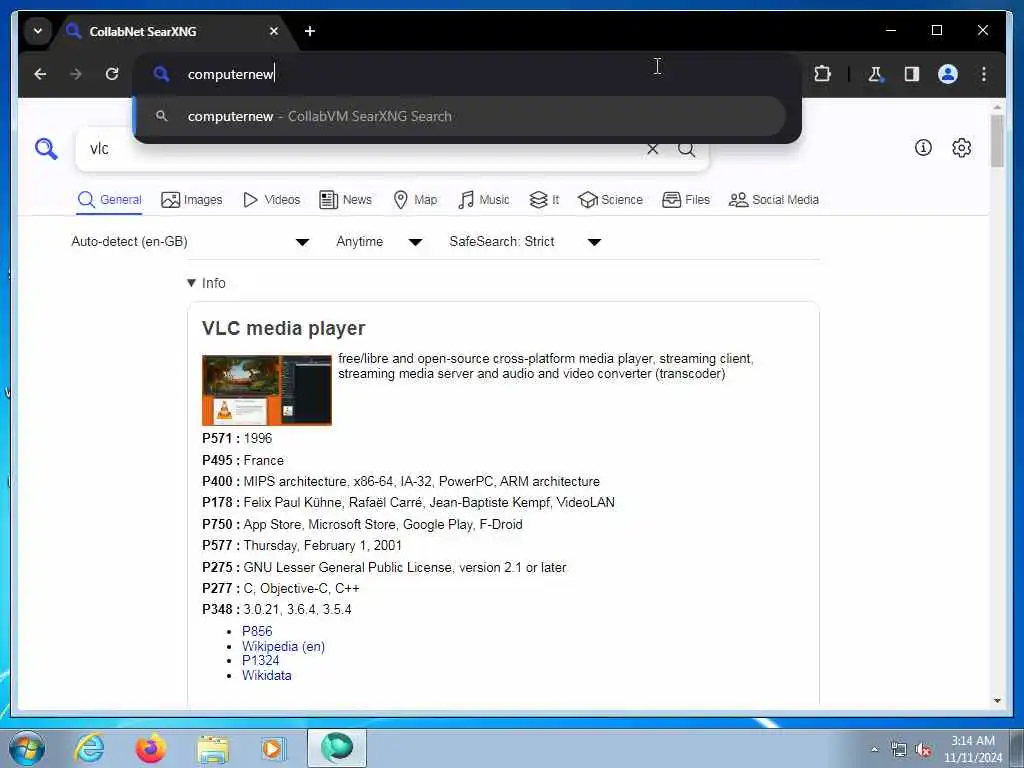Click the scrollbar down arrow
The image size is (1024, 768).
point(997,701)
